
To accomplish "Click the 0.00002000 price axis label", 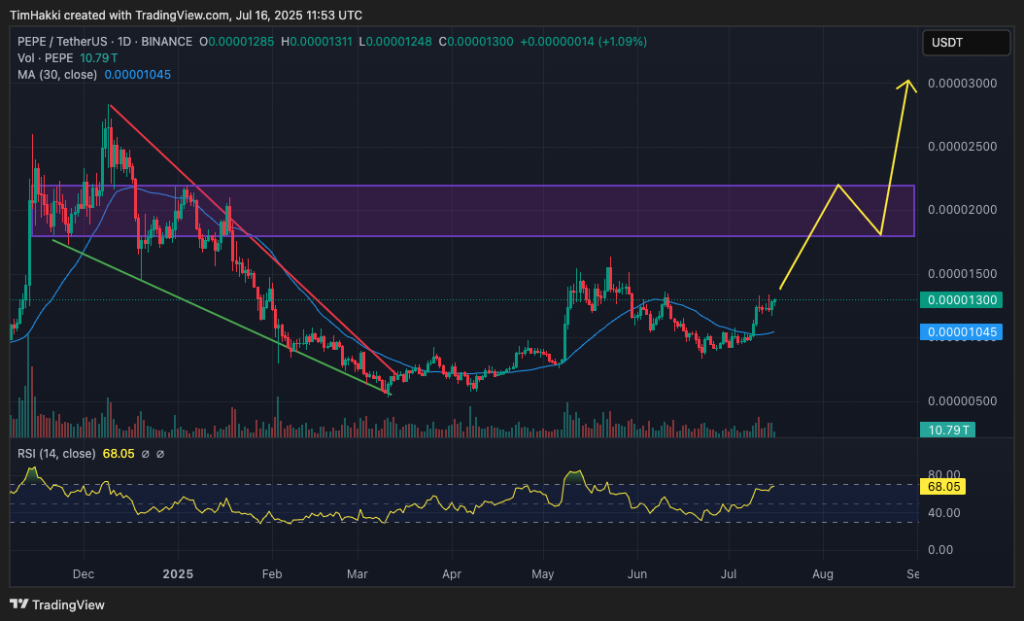I will (962, 210).
